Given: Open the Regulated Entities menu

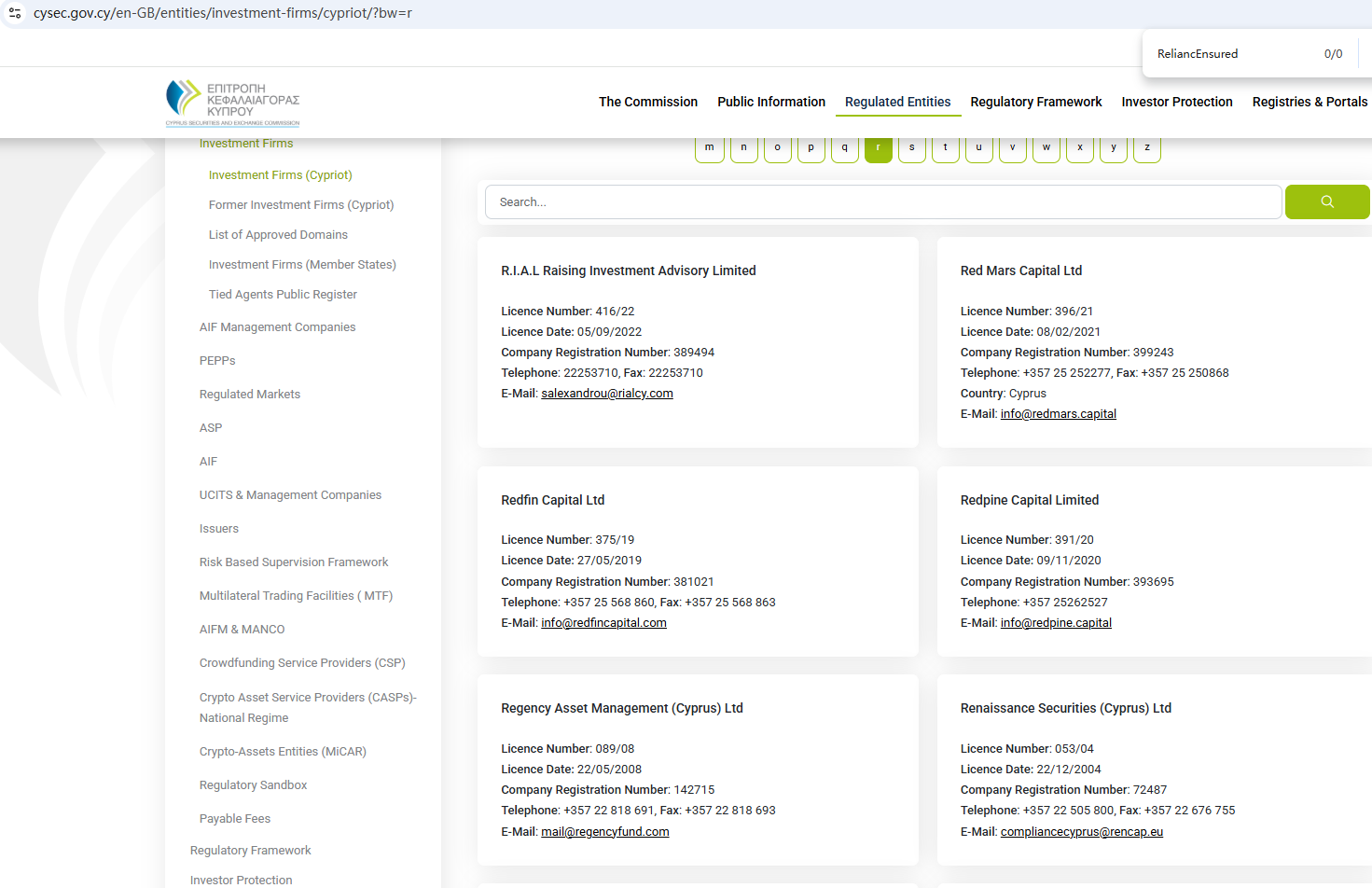Looking at the screenshot, I should coord(897,102).
